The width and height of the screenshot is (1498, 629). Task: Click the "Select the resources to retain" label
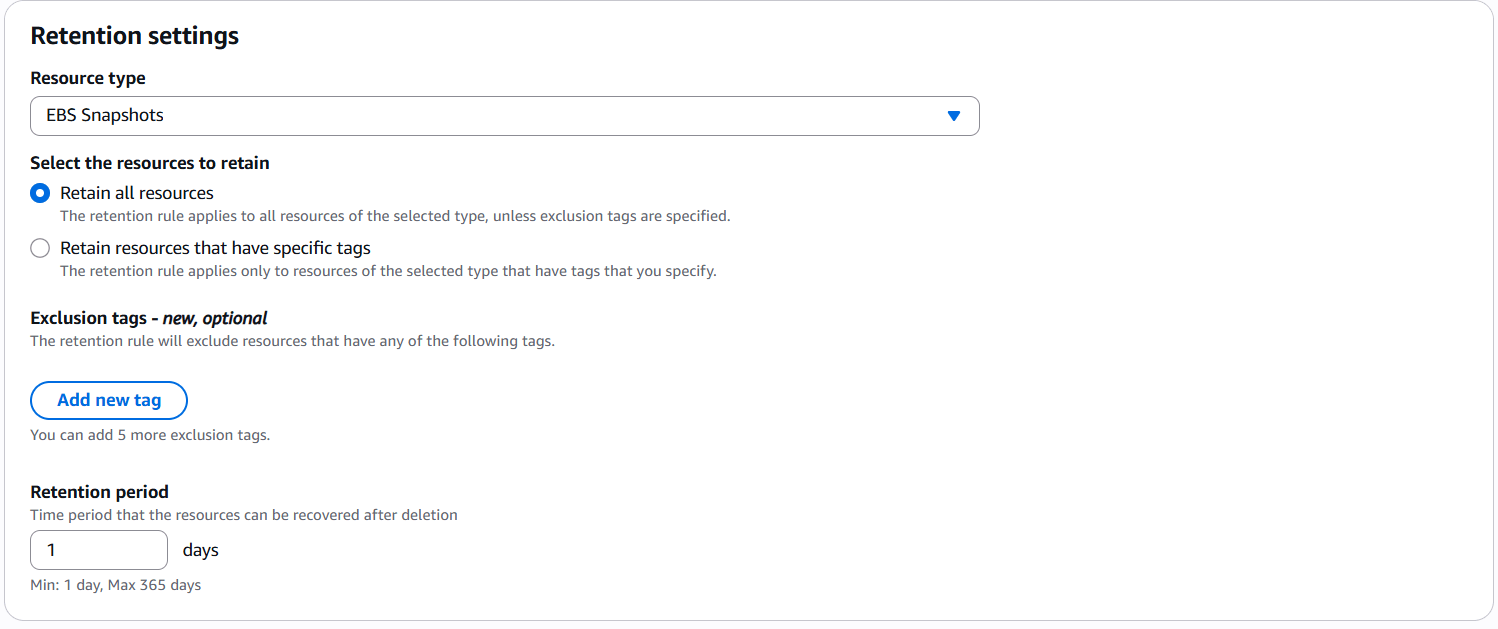(150, 163)
